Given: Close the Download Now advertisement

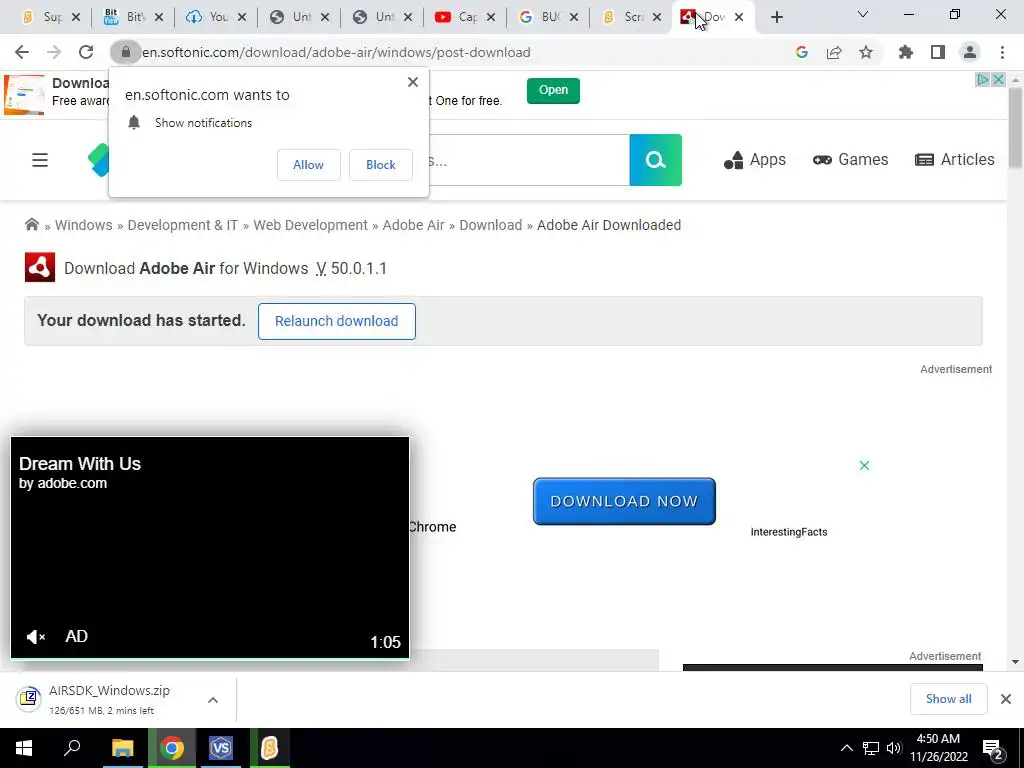Looking at the screenshot, I should (x=864, y=466).
